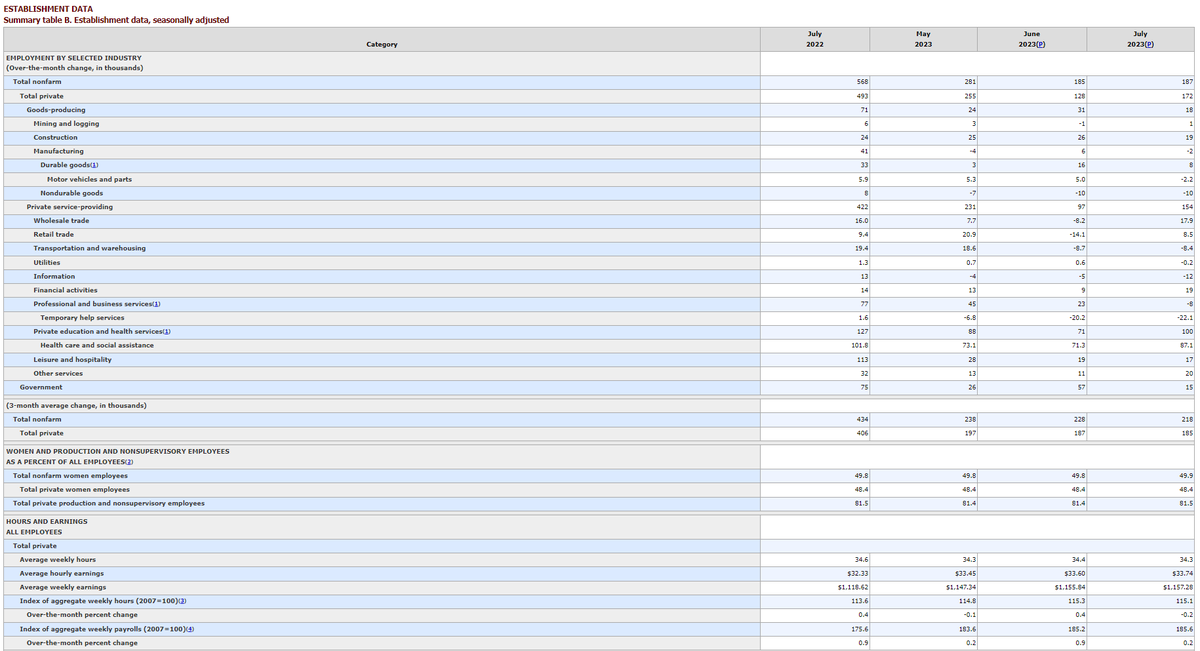Image resolution: width=1200 pixels, height=651 pixels.
Task: Select the May 2023 column header
Action: point(924,39)
